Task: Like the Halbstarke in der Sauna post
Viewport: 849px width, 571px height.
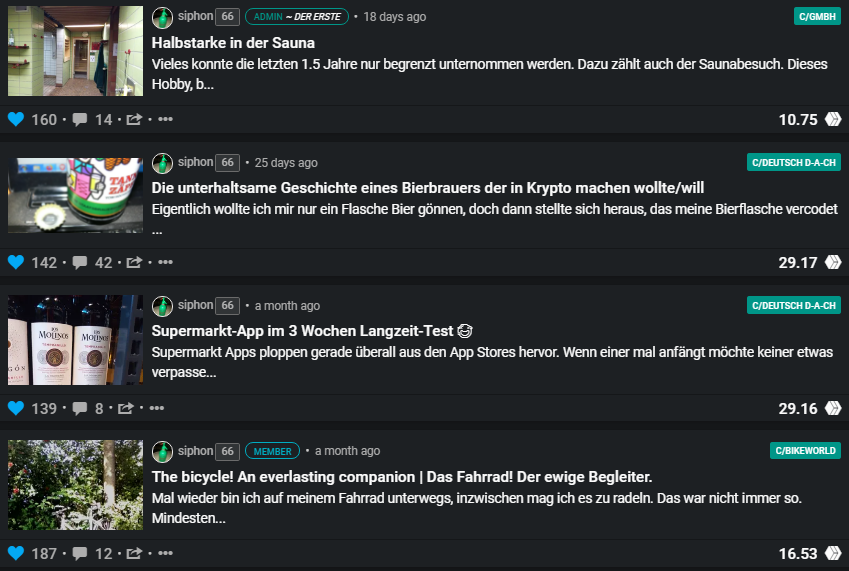Action: (x=16, y=119)
